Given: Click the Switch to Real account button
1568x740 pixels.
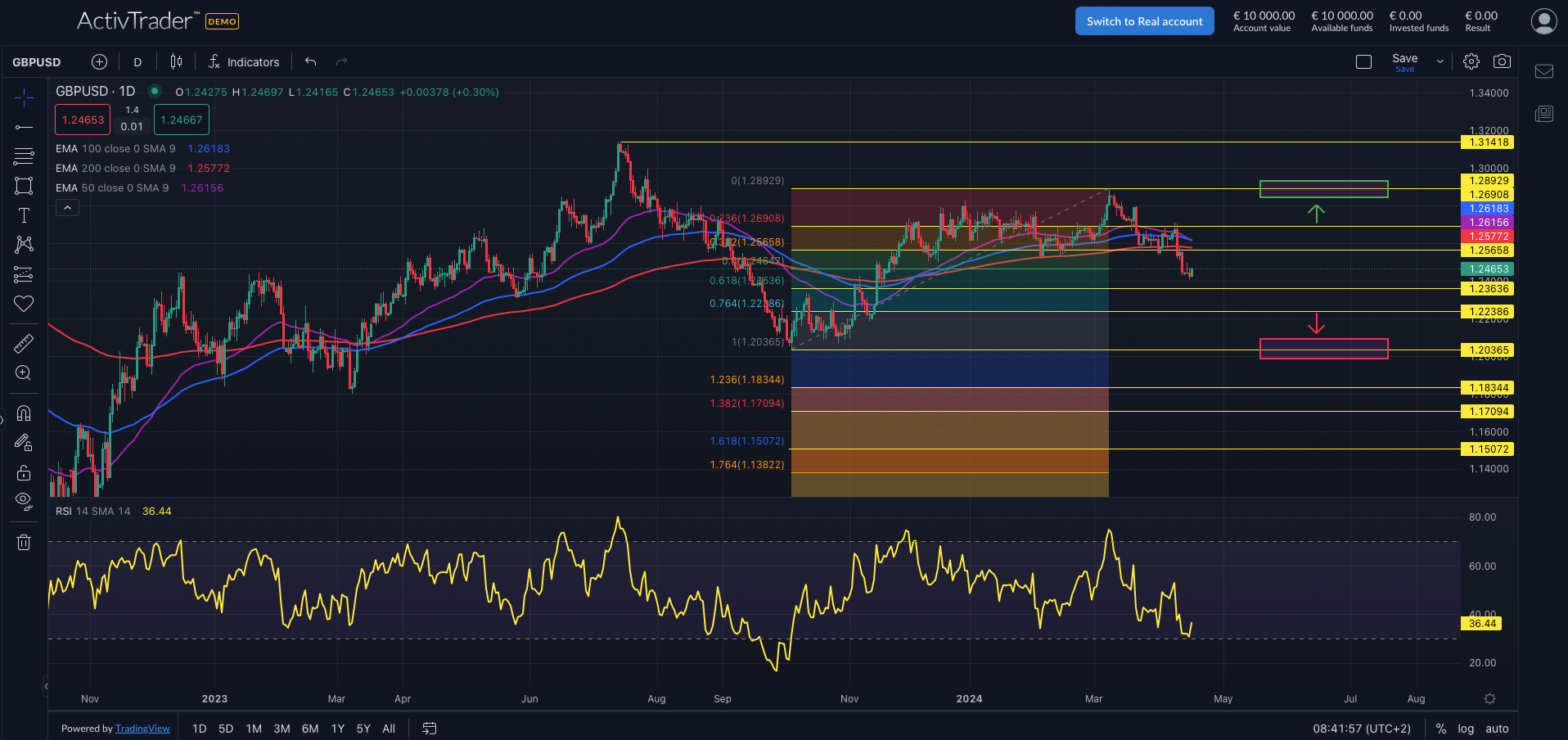Looking at the screenshot, I should (1143, 20).
